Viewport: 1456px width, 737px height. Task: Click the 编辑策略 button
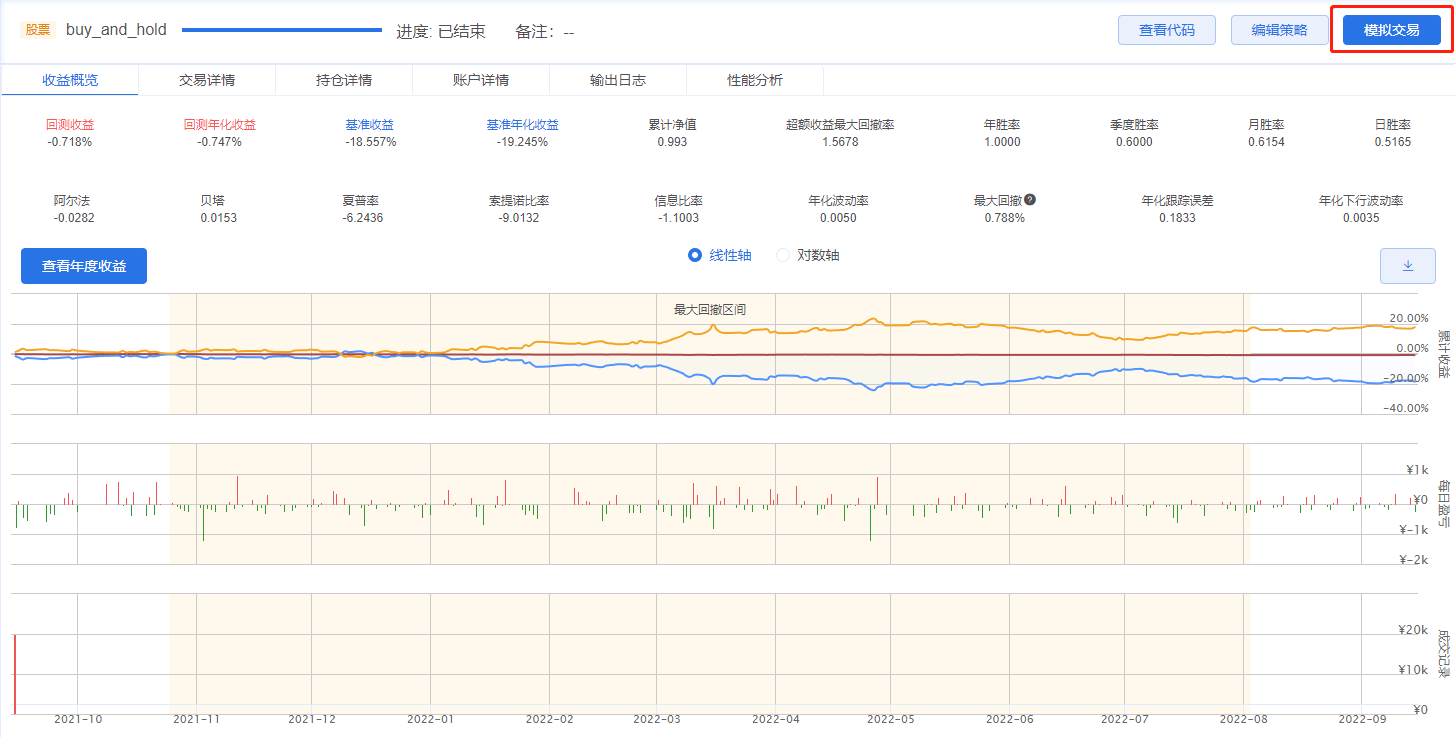click(x=1279, y=30)
